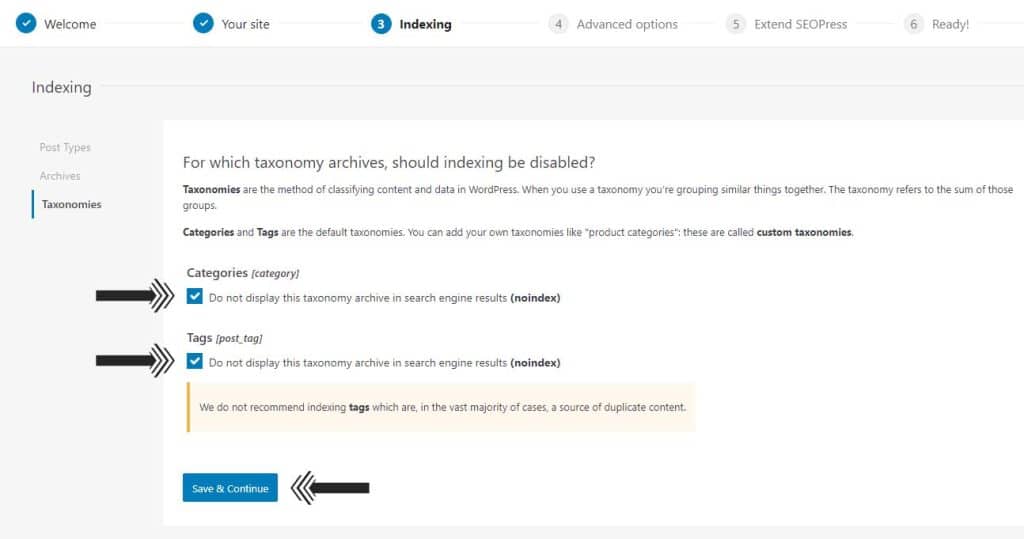The image size is (1024, 539).
Task: Click the Categories noindex label text
Action: pyautogui.click(x=385, y=298)
